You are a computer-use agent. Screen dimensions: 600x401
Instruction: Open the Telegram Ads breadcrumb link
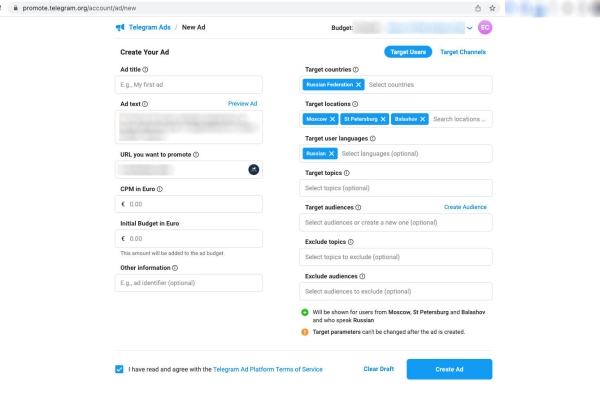[150, 28]
